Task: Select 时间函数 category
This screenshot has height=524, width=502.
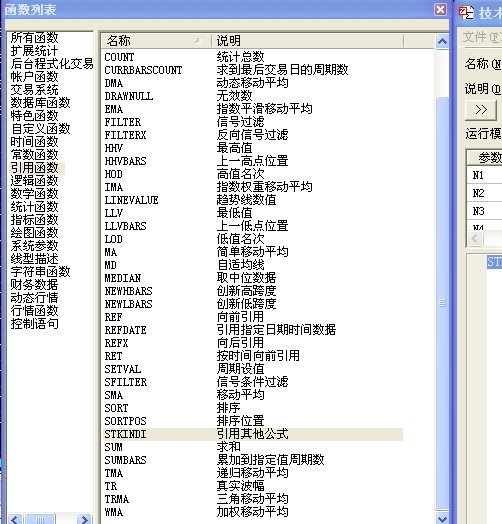Action: (34, 142)
